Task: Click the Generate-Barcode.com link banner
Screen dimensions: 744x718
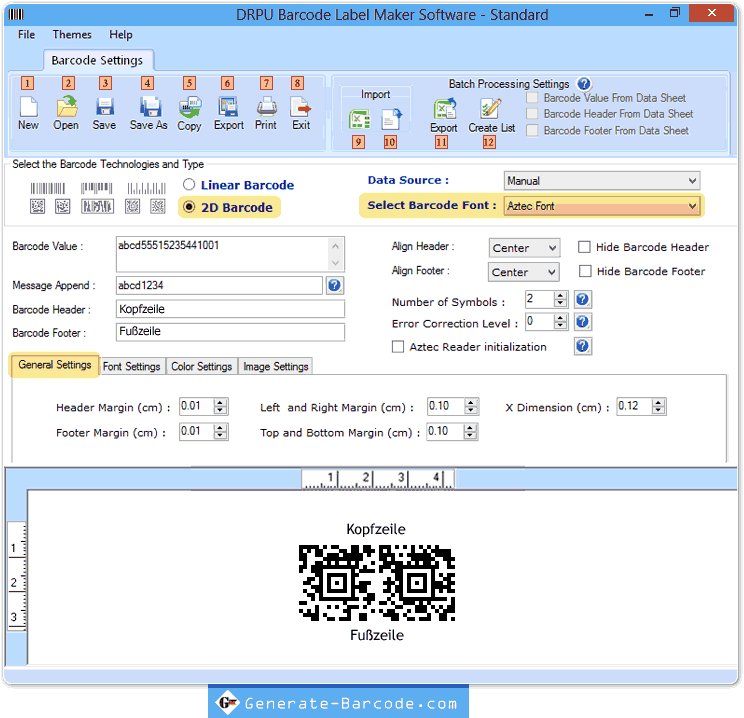Action: coord(338,703)
